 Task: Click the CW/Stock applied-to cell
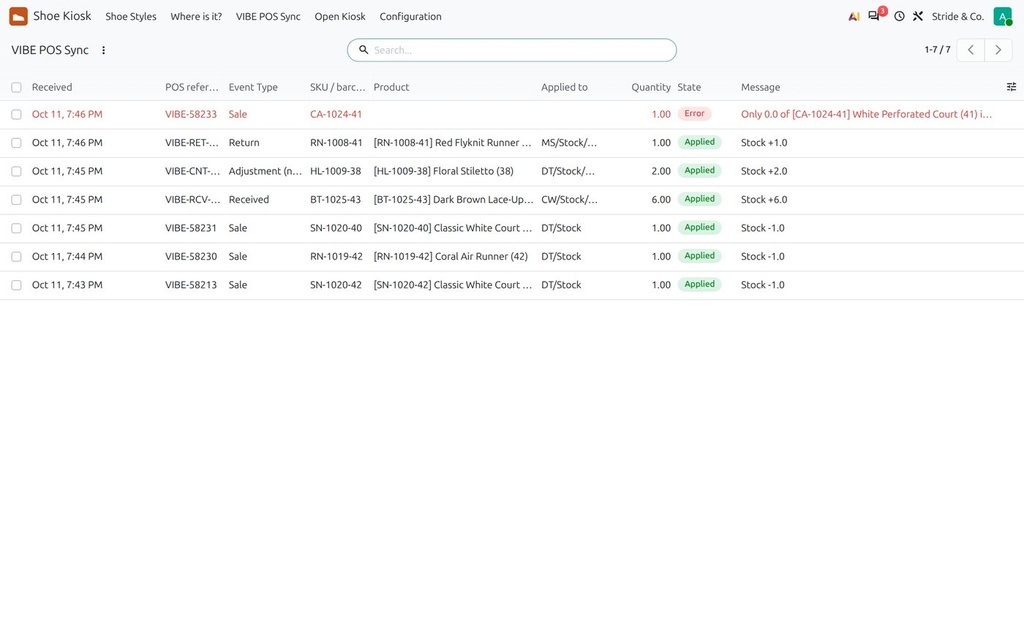pos(569,199)
